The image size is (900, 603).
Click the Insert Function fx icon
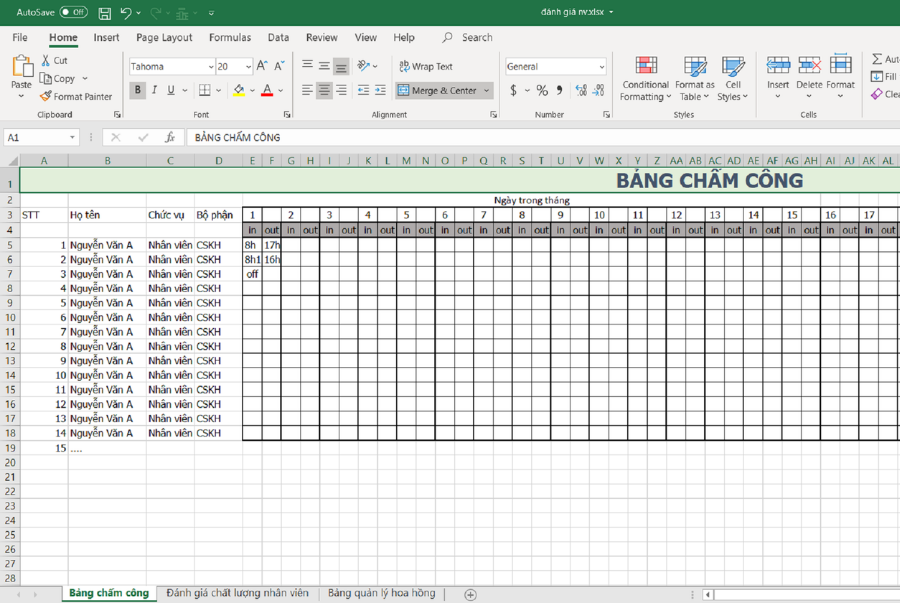(170, 137)
